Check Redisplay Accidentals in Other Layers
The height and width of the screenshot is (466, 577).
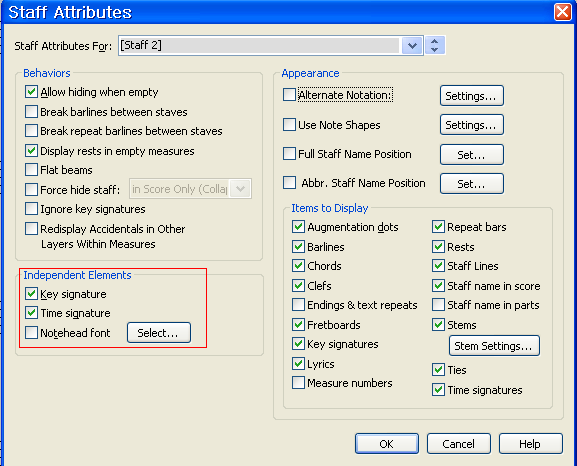31,229
